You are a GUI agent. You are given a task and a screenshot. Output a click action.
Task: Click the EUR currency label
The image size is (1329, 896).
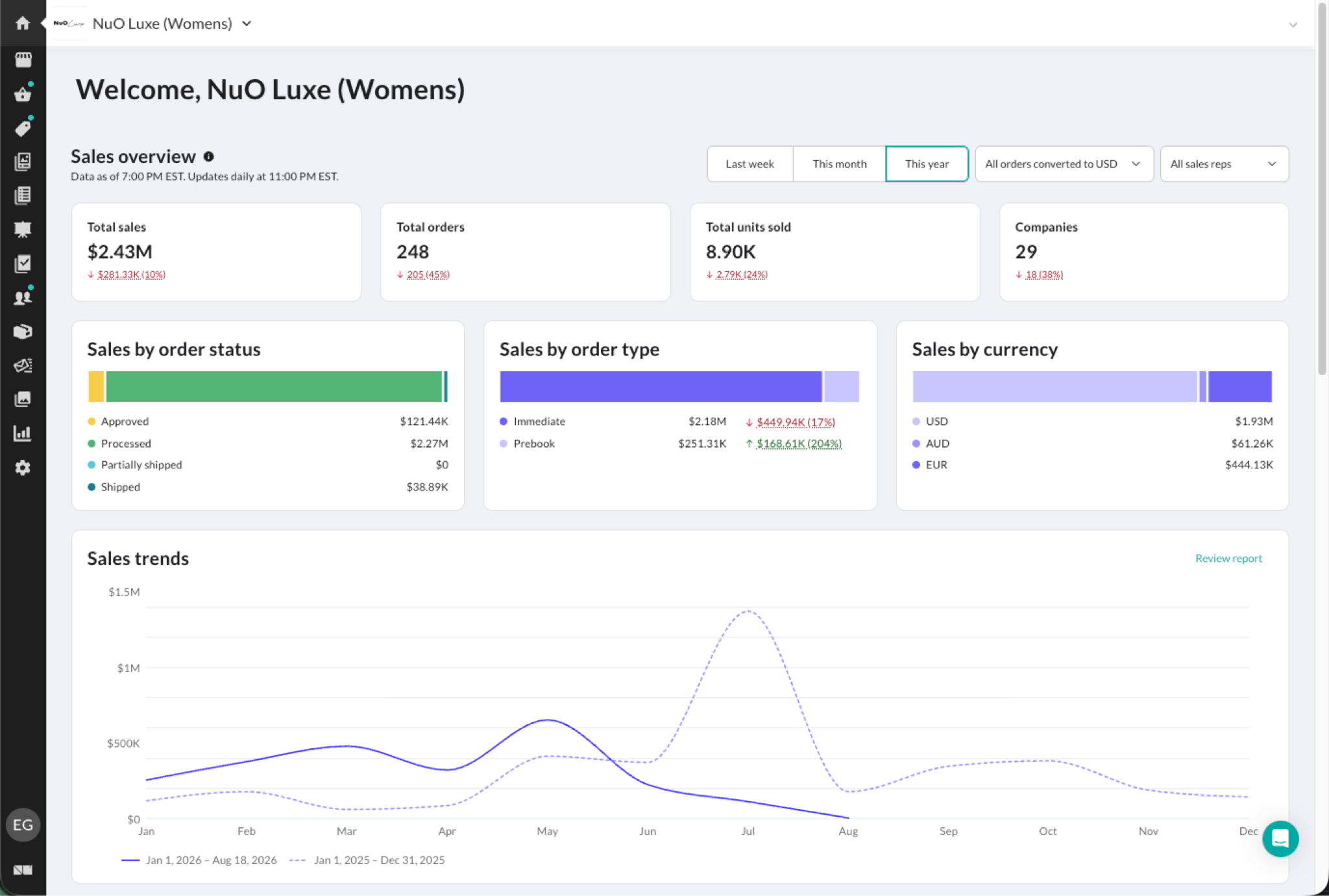click(936, 465)
